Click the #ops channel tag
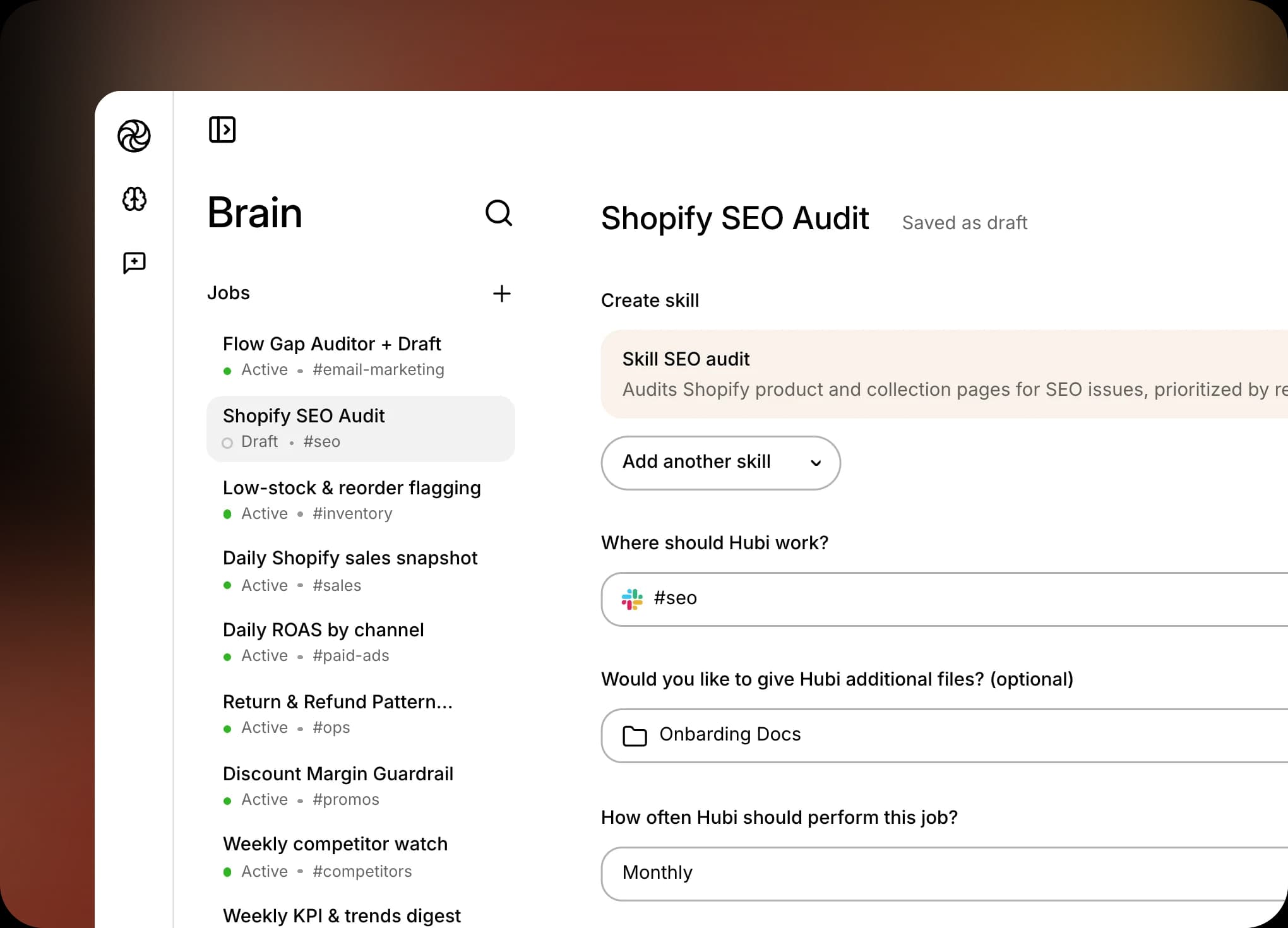This screenshot has width=1288, height=928. click(331, 727)
